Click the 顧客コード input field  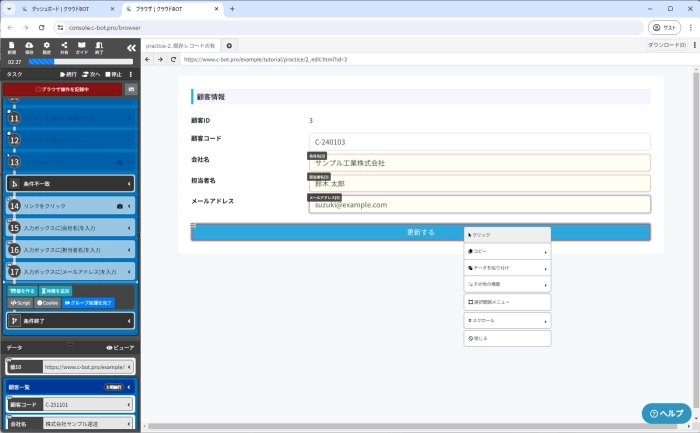point(479,142)
